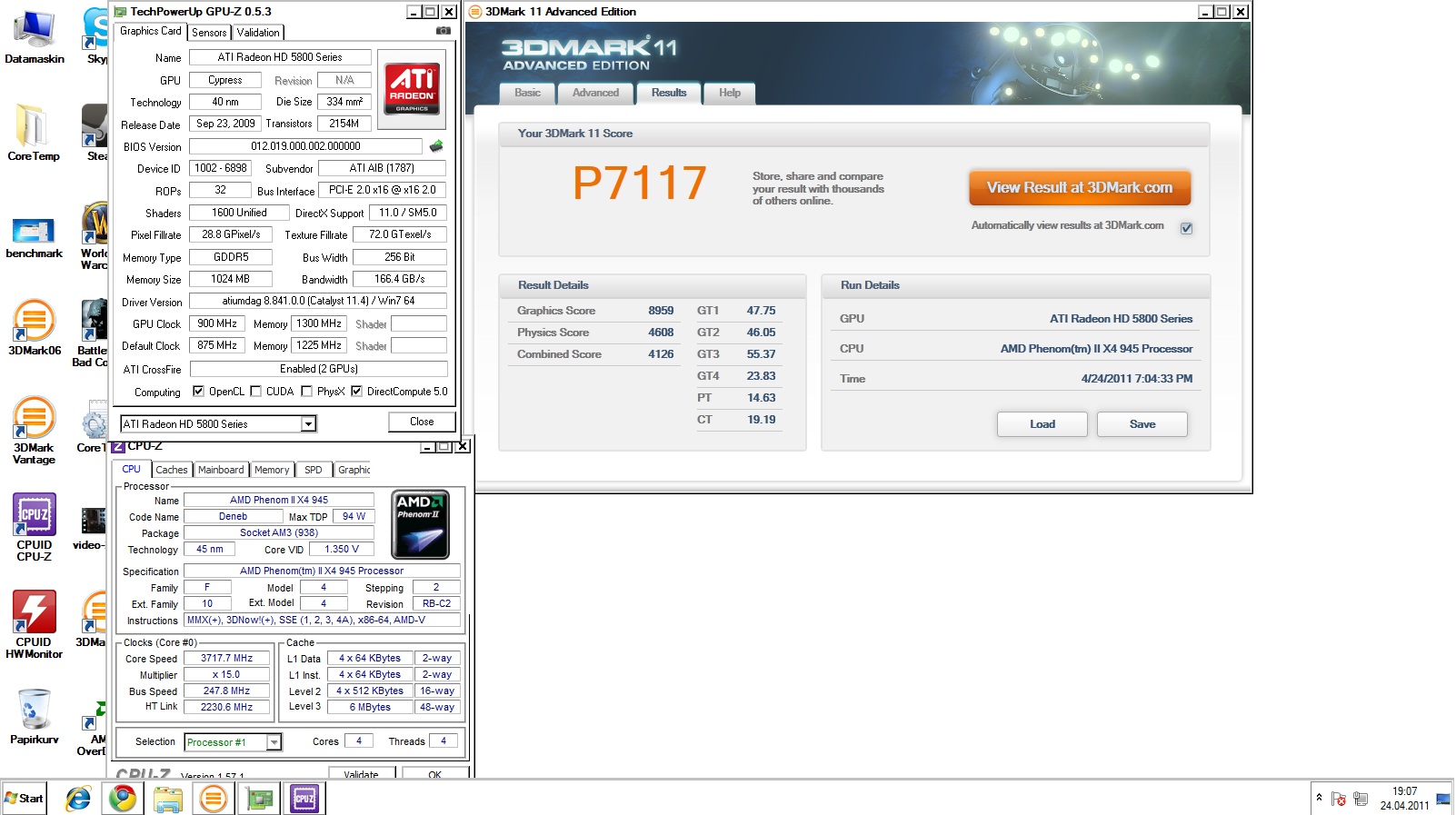
Task: Select the 3DMark Vantage desktop shortcut
Action: pos(35,431)
